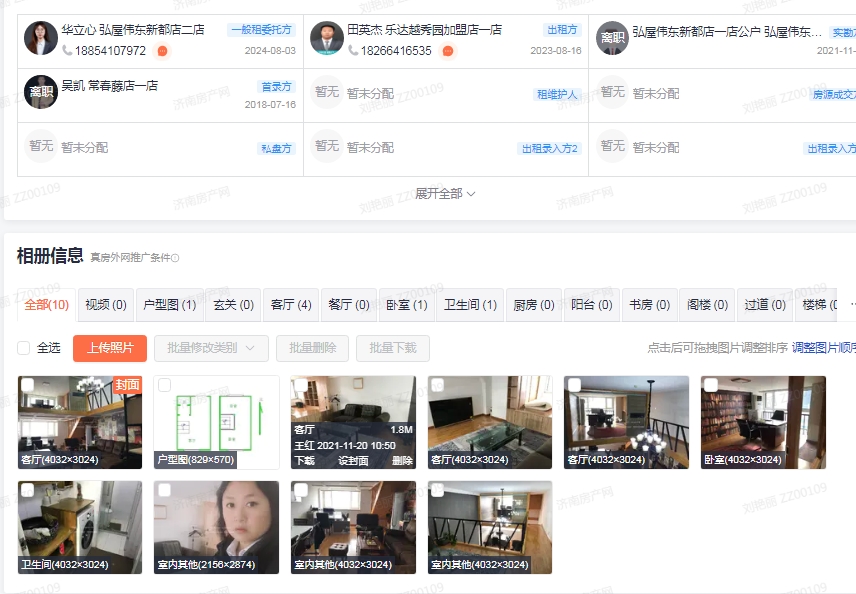
Task: Open 户型图(829×570) floor plan thumbnail
Action: (x=216, y=422)
